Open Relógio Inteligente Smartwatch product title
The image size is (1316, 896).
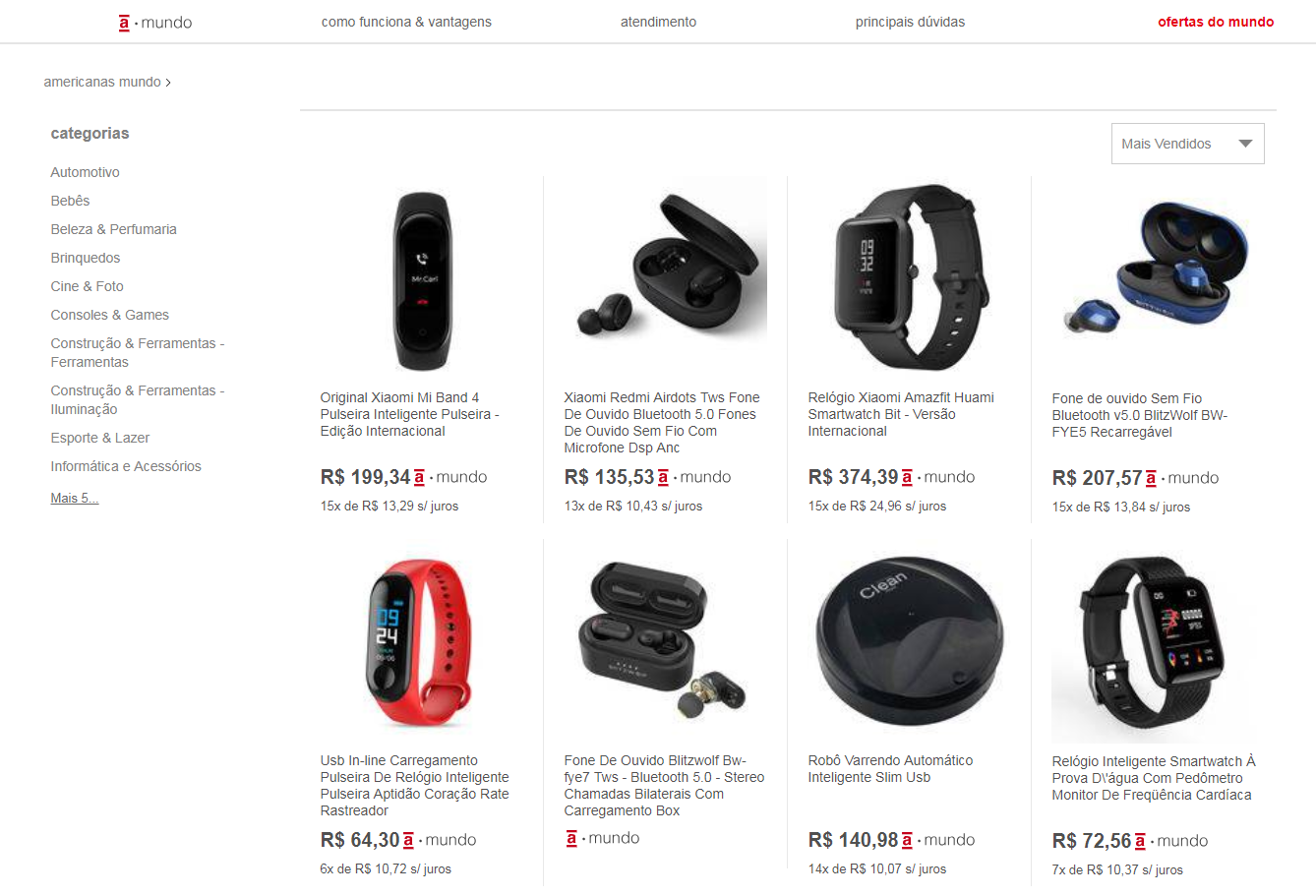[x=1154, y=778]
